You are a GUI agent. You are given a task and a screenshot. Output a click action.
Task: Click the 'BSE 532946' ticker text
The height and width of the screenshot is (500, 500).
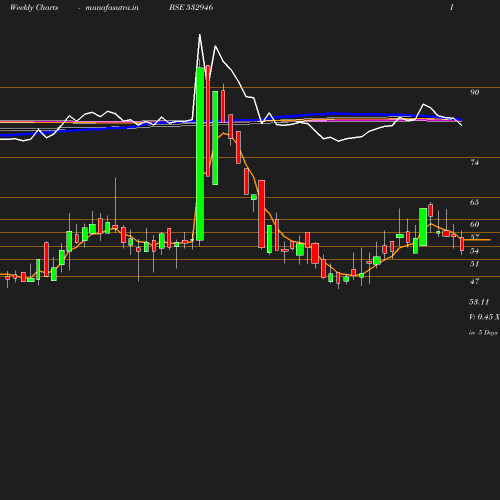tap(191, 7)
